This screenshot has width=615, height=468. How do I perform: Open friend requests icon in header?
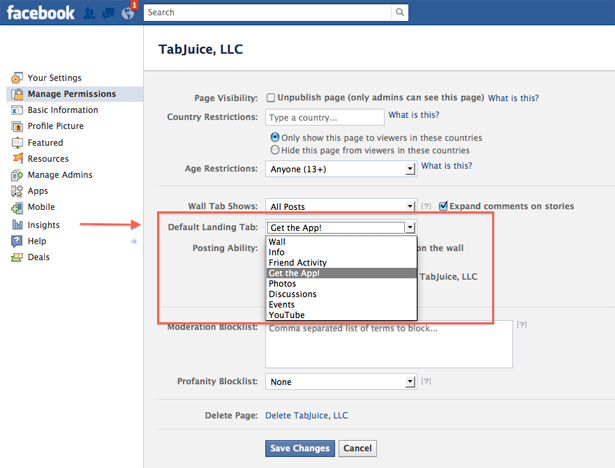coord(89,13)
